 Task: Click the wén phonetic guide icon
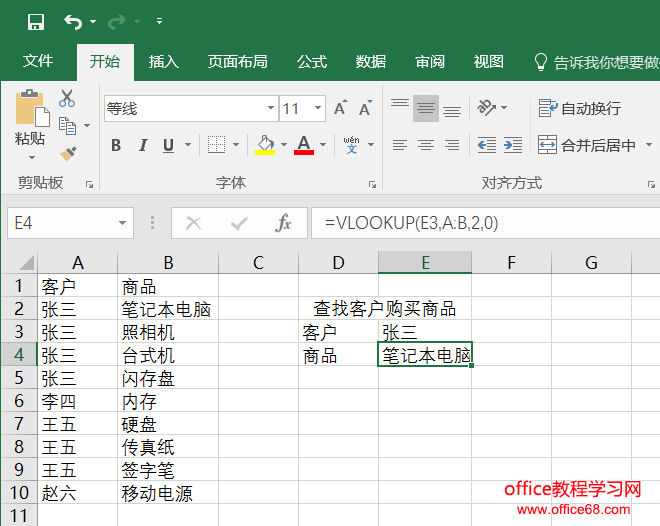click(x=351, y=145)
